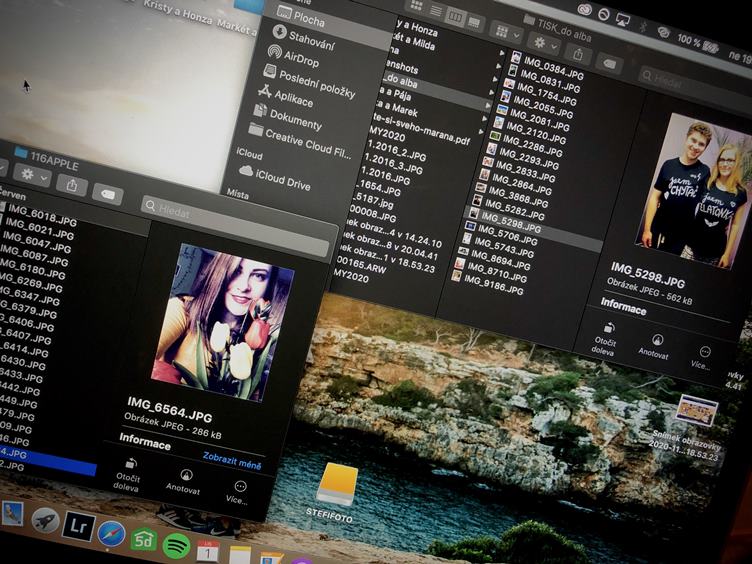Click Zobrazit méně link in 116APPLE preview
Image resolution: width=752 pixels, height=564 pixels.
tap(232, 460)
